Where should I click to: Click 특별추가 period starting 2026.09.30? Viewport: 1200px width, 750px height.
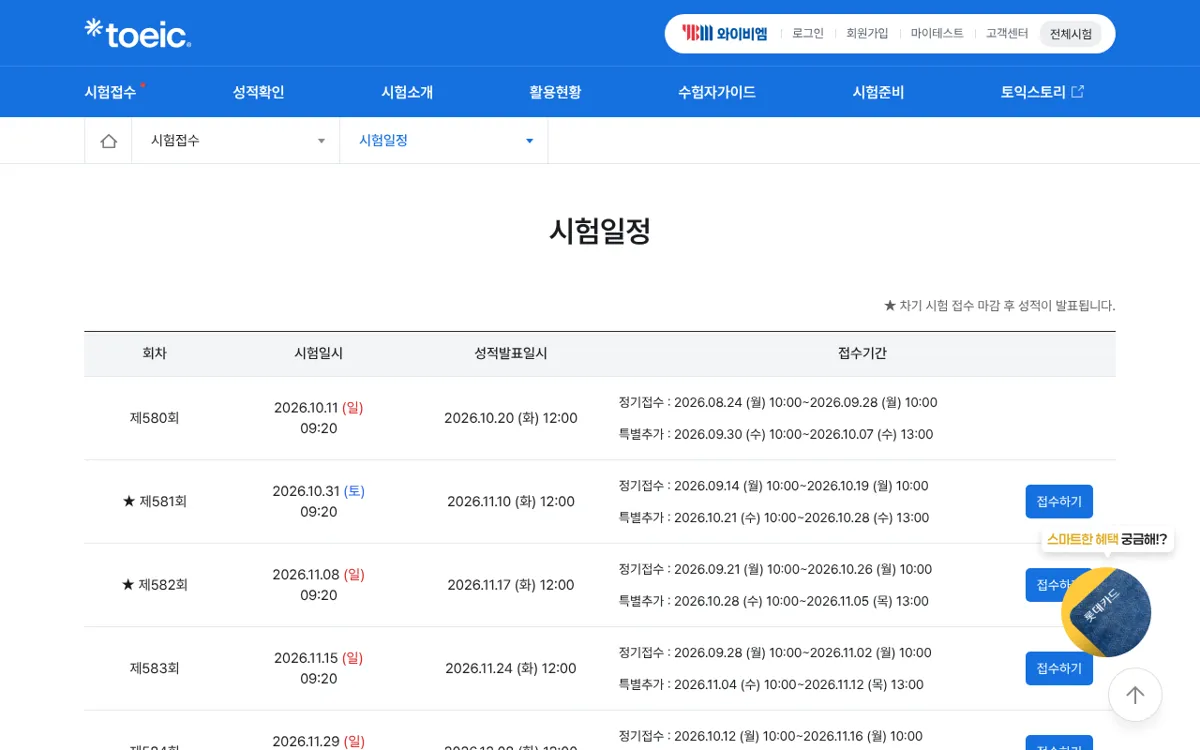pos(776,434)
